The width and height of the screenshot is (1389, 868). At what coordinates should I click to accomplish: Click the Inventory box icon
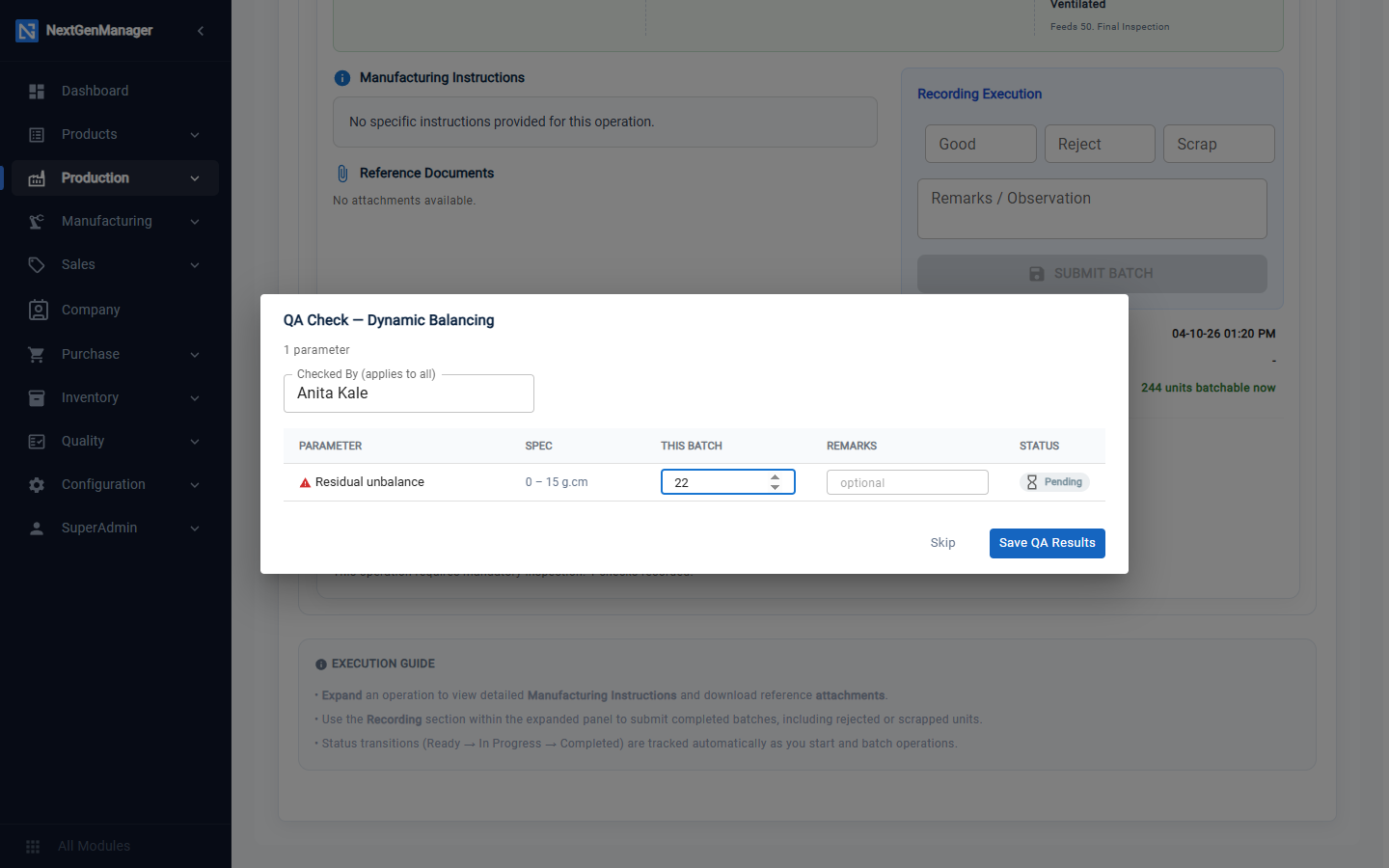(37, 398)
